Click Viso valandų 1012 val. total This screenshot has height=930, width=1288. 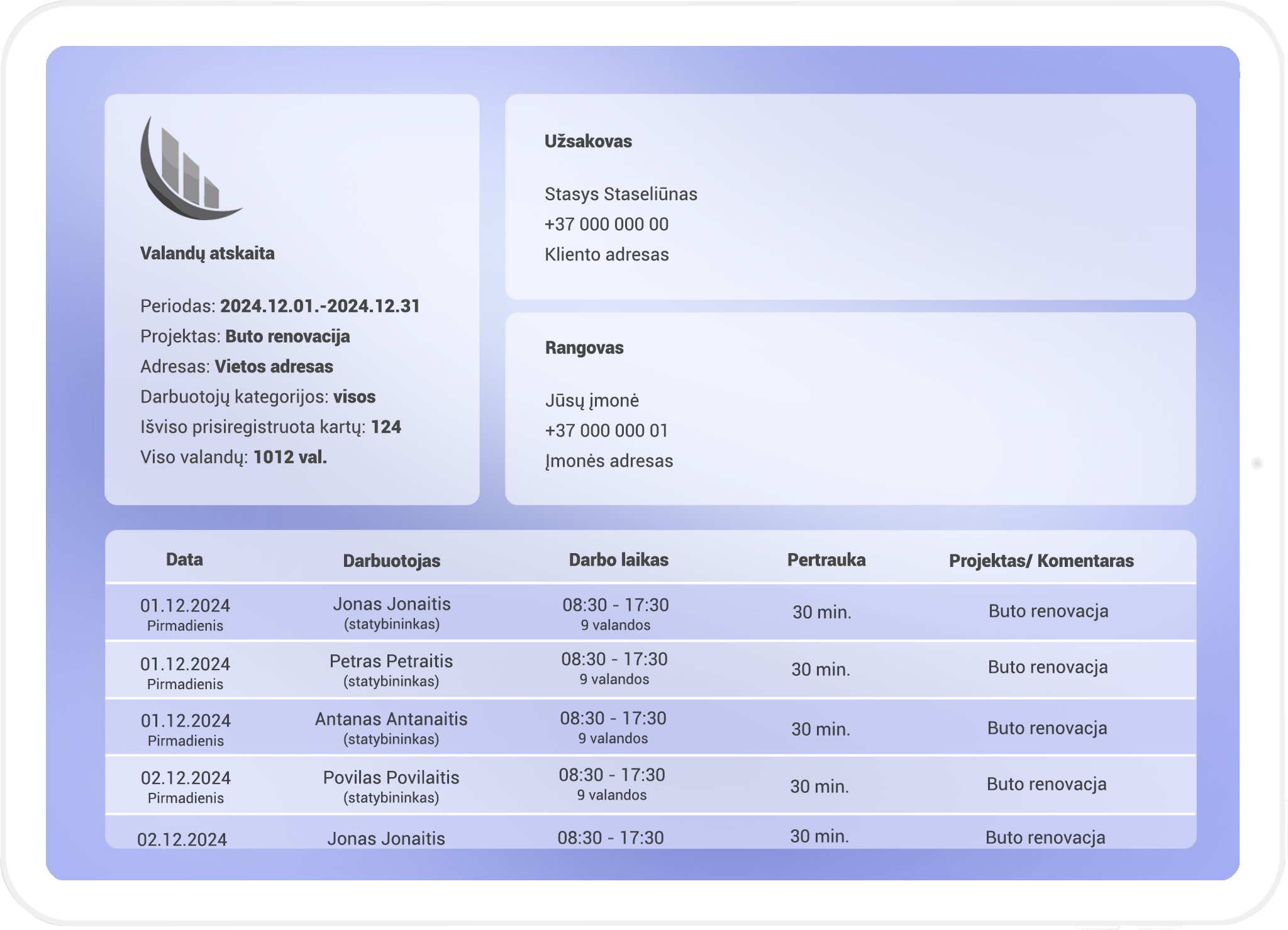290,457
